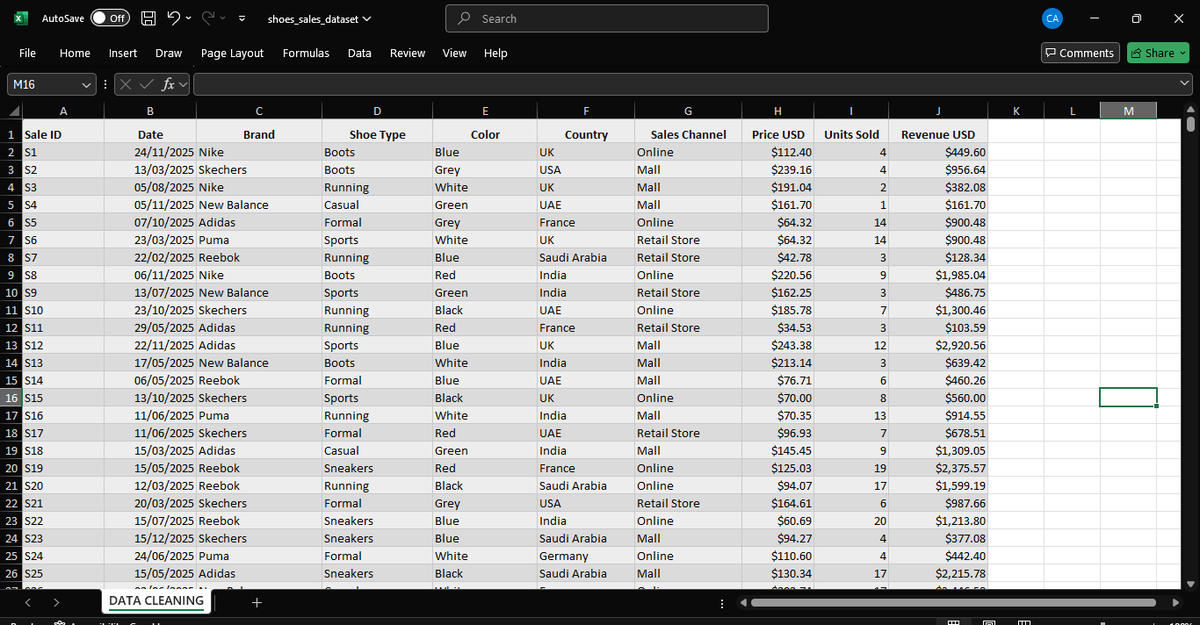Expand the formula bar chevron

(1186, 84)
